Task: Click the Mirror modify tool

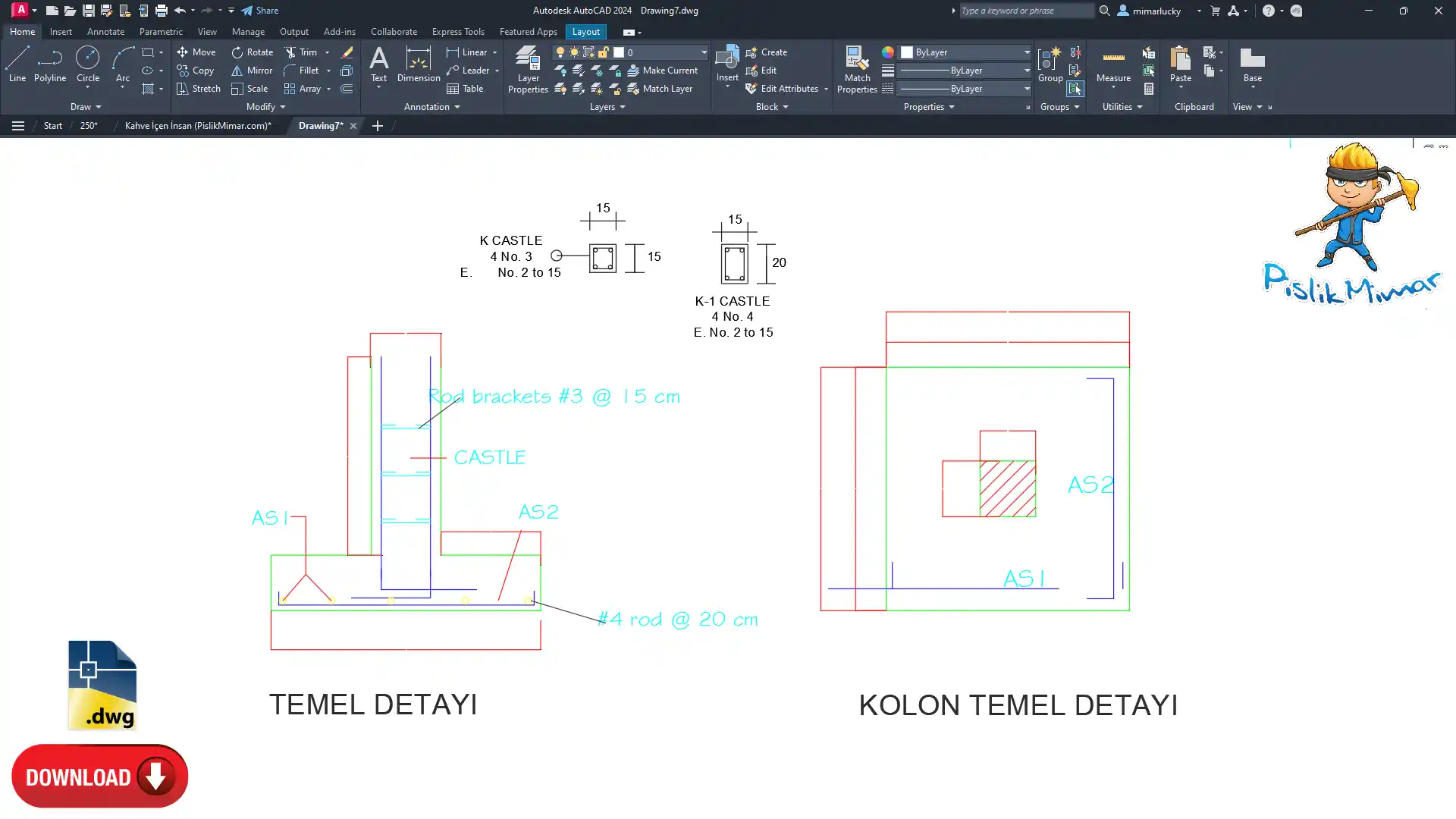Action: pyautogui.click(x=252, y=71)
